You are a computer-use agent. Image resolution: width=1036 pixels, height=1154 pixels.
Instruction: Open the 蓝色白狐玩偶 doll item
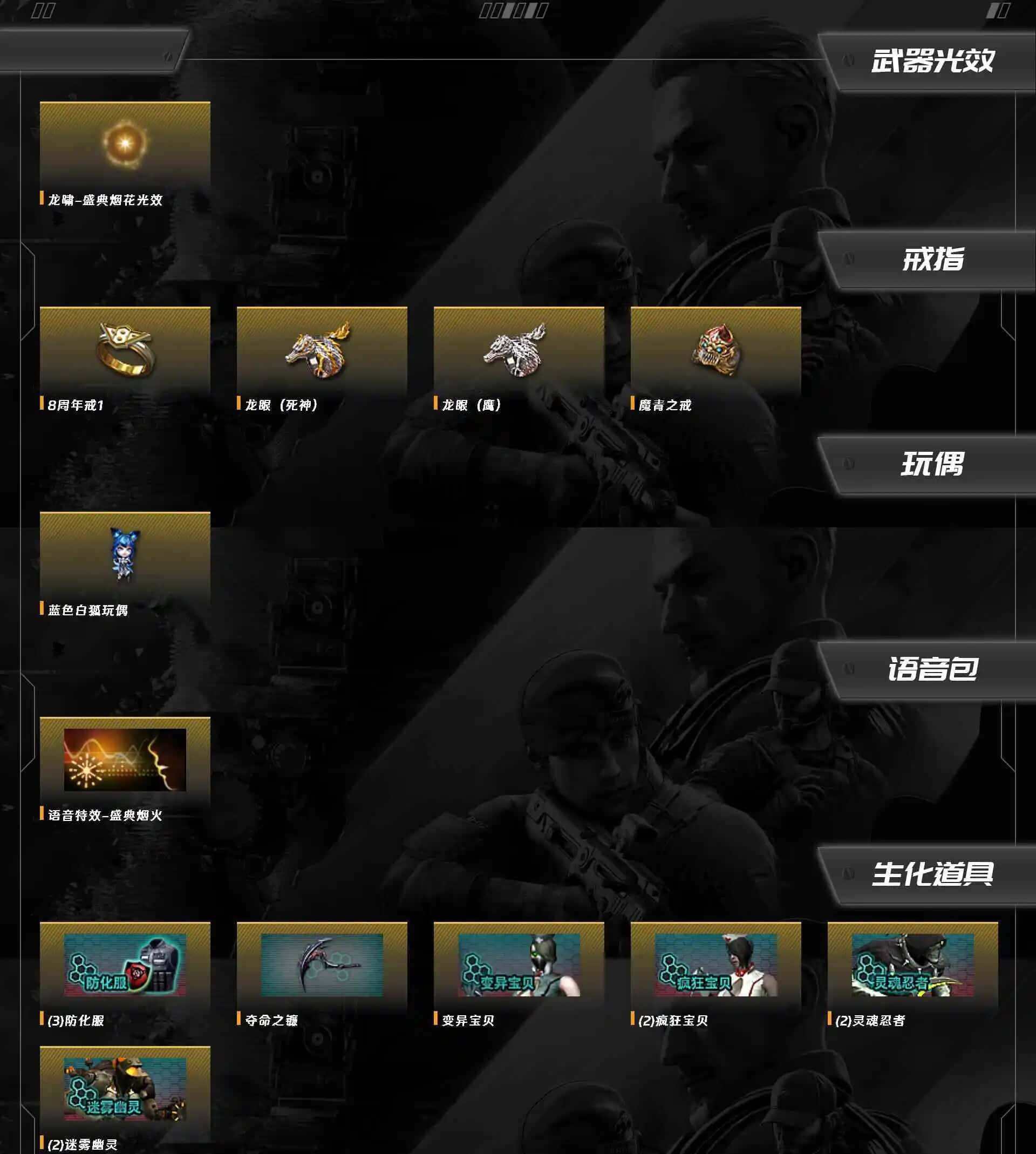pos(125,554)
